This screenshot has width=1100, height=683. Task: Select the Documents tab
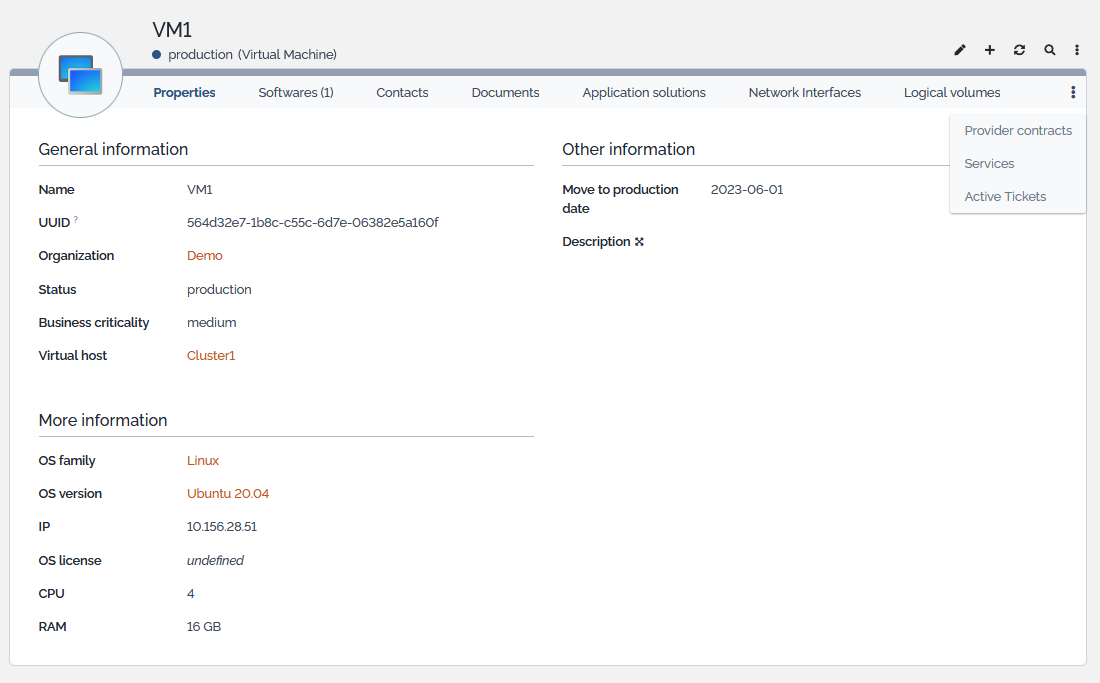(x=505, y=93)
